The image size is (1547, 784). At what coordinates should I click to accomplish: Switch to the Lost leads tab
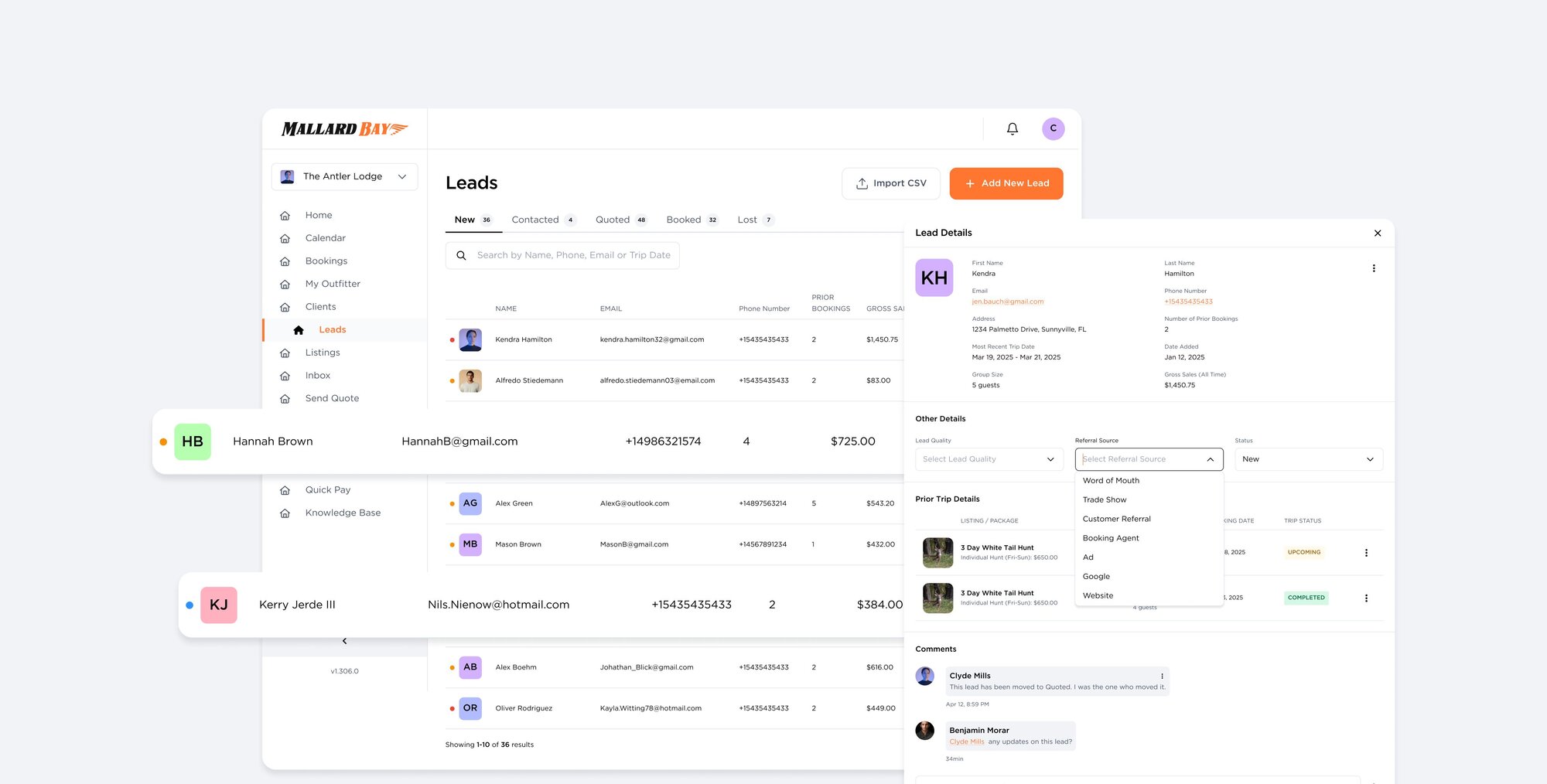[749, 220]
